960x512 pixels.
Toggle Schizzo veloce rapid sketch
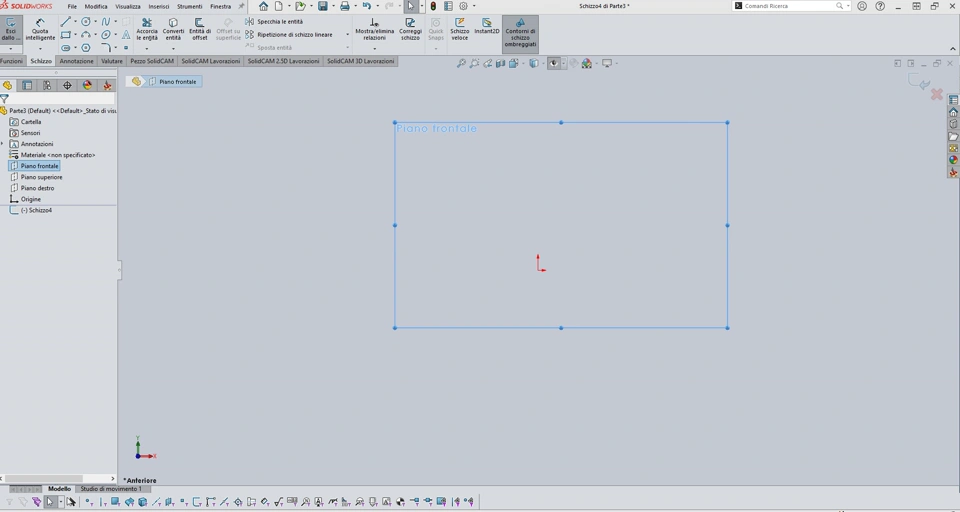coord(460,29)
